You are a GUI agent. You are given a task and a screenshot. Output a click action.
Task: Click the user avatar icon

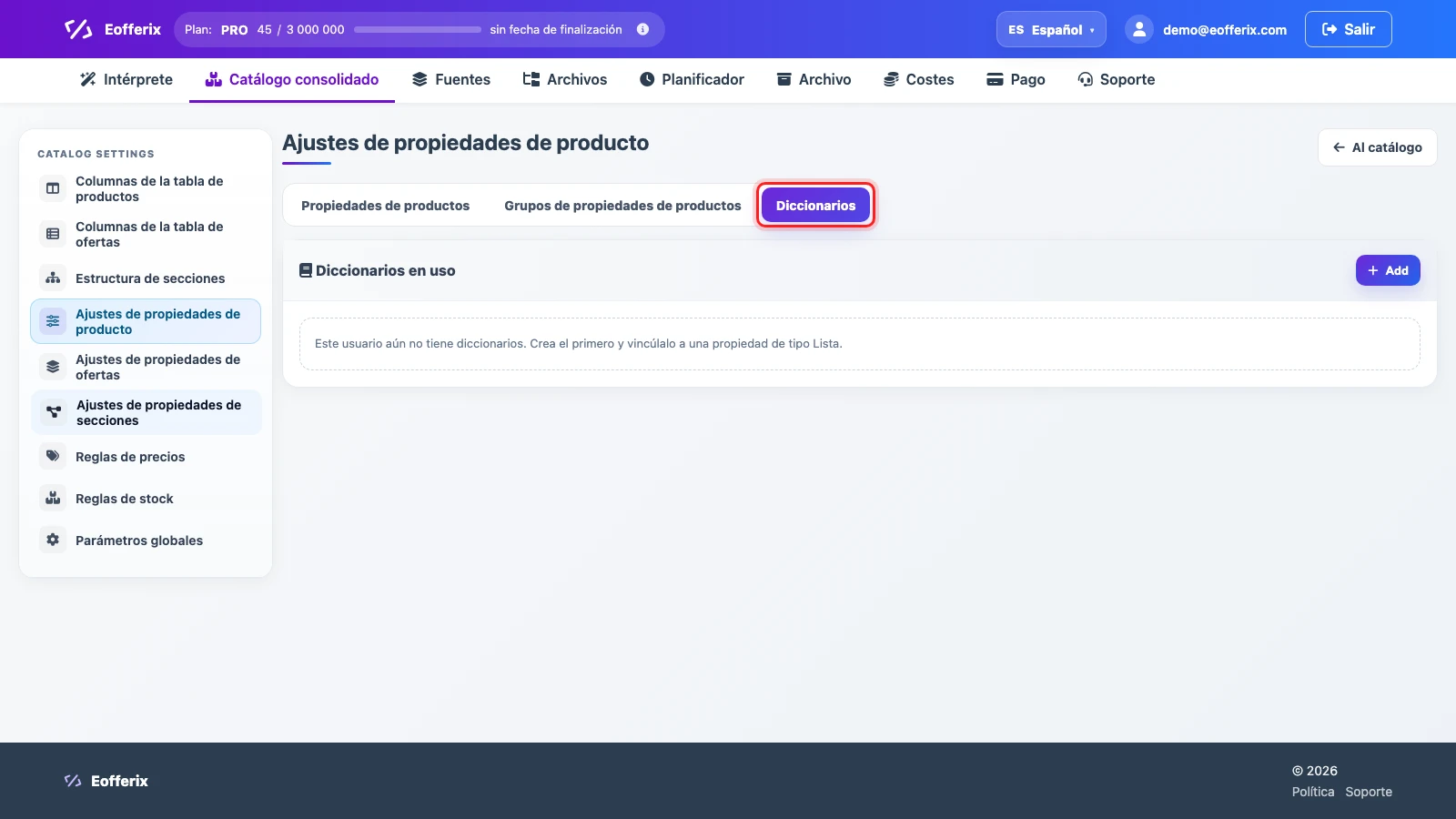(x=1139, y=29)
